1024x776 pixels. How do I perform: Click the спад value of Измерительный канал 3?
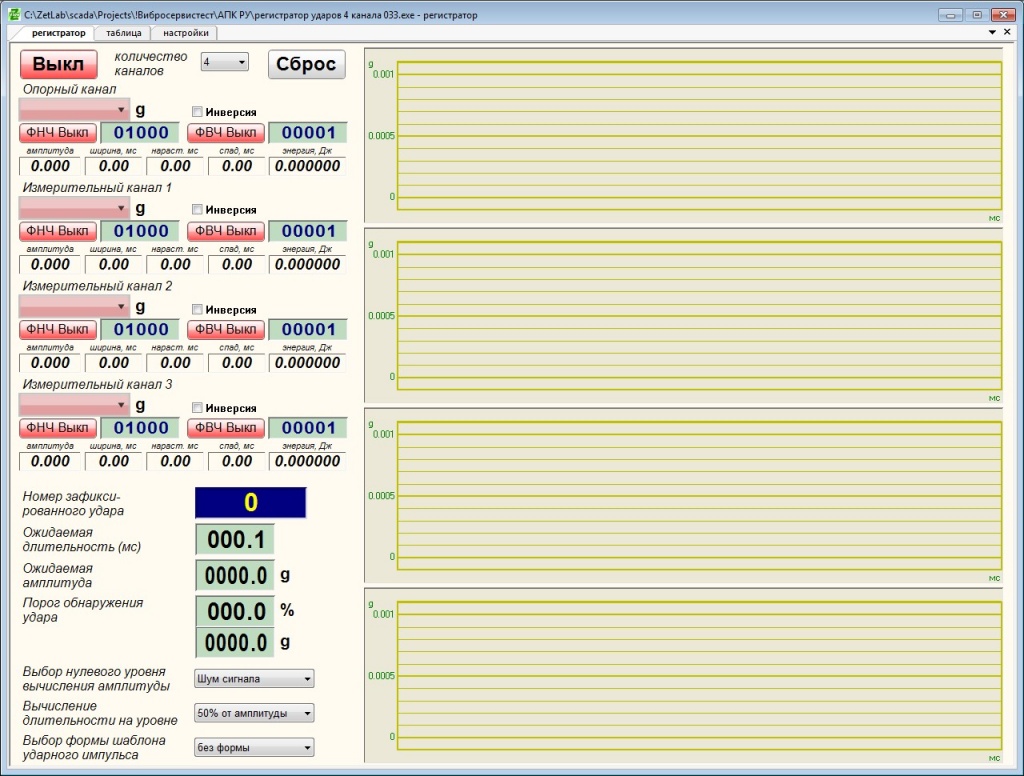coord(236,461)
